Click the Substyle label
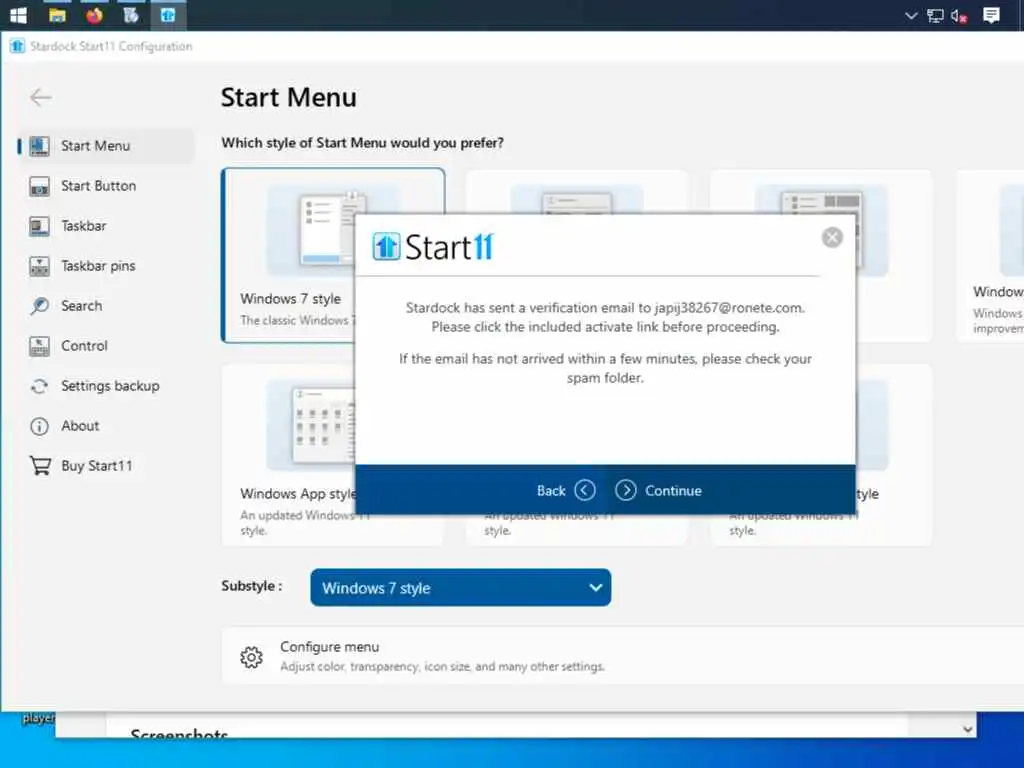The image size is (1024, 768). pyautogui.click(x=251, y=586)
